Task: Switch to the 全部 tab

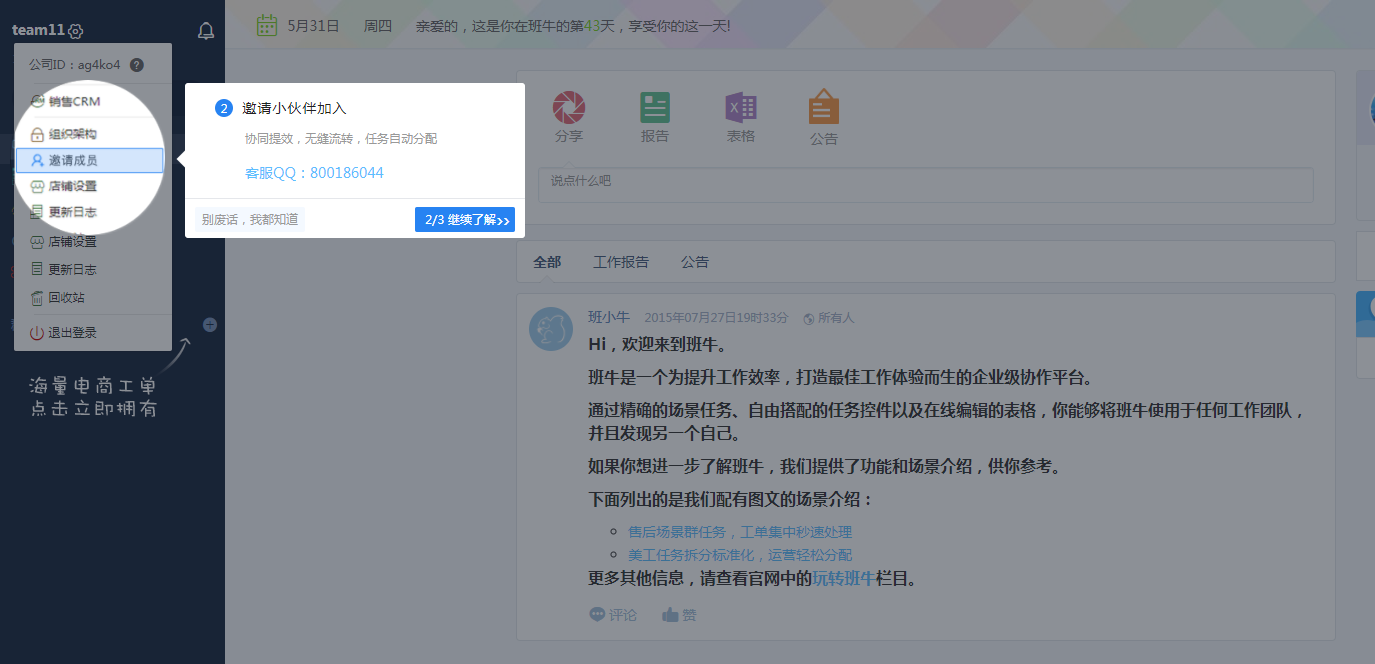Action: pos(547,262)
